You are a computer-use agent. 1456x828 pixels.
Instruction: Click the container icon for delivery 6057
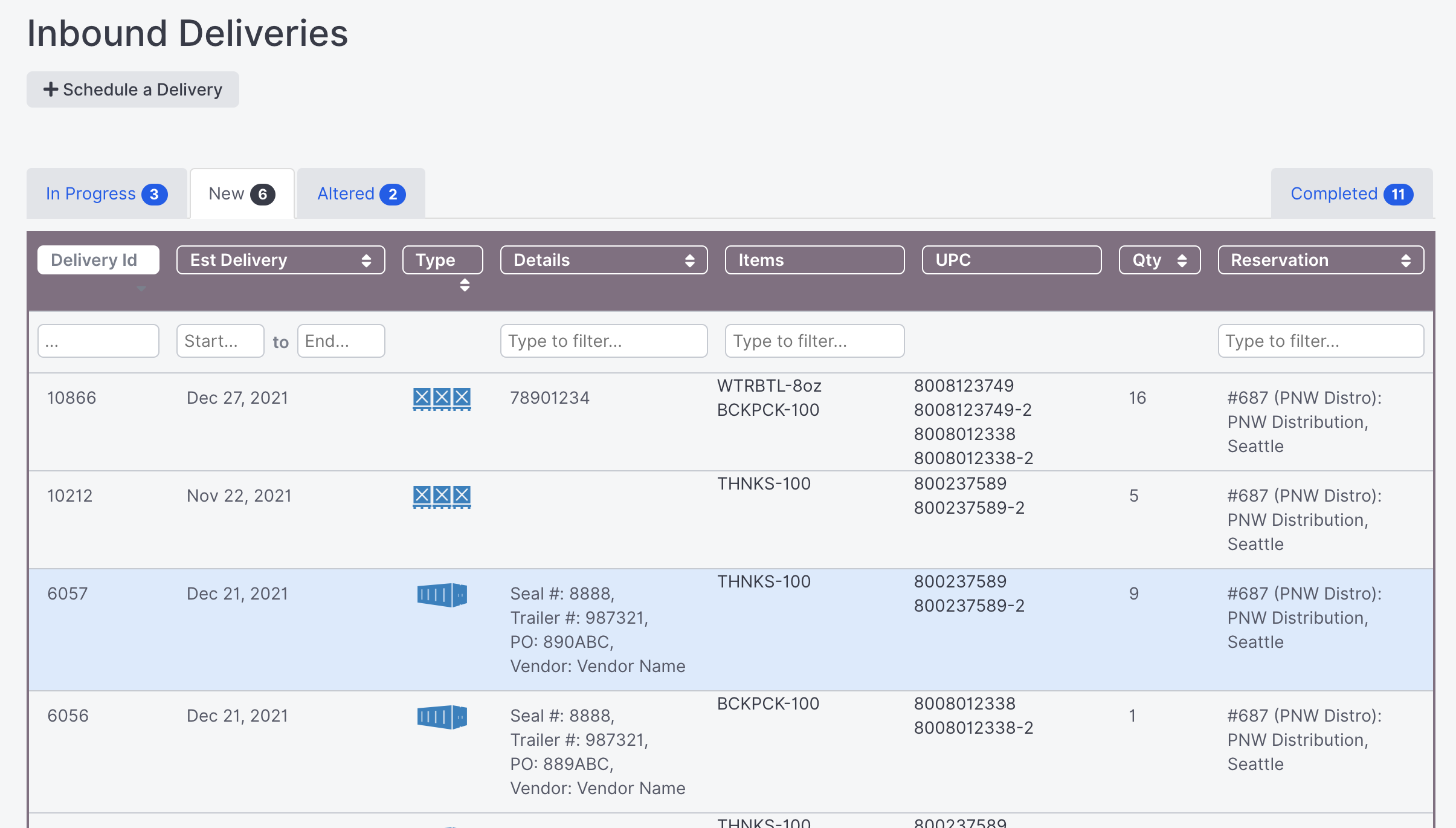[x=442, y=595]
